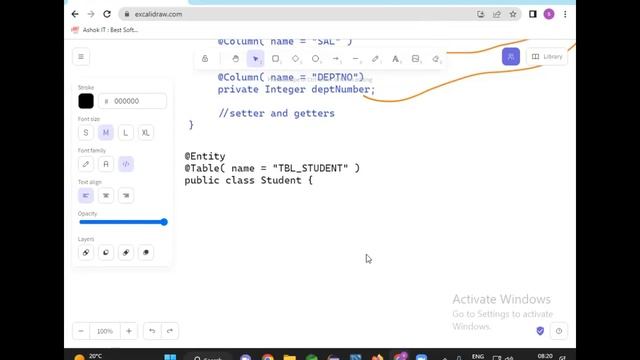Select the Arrow drawing tool
640x360 pixels.
(x=336, y=59)
